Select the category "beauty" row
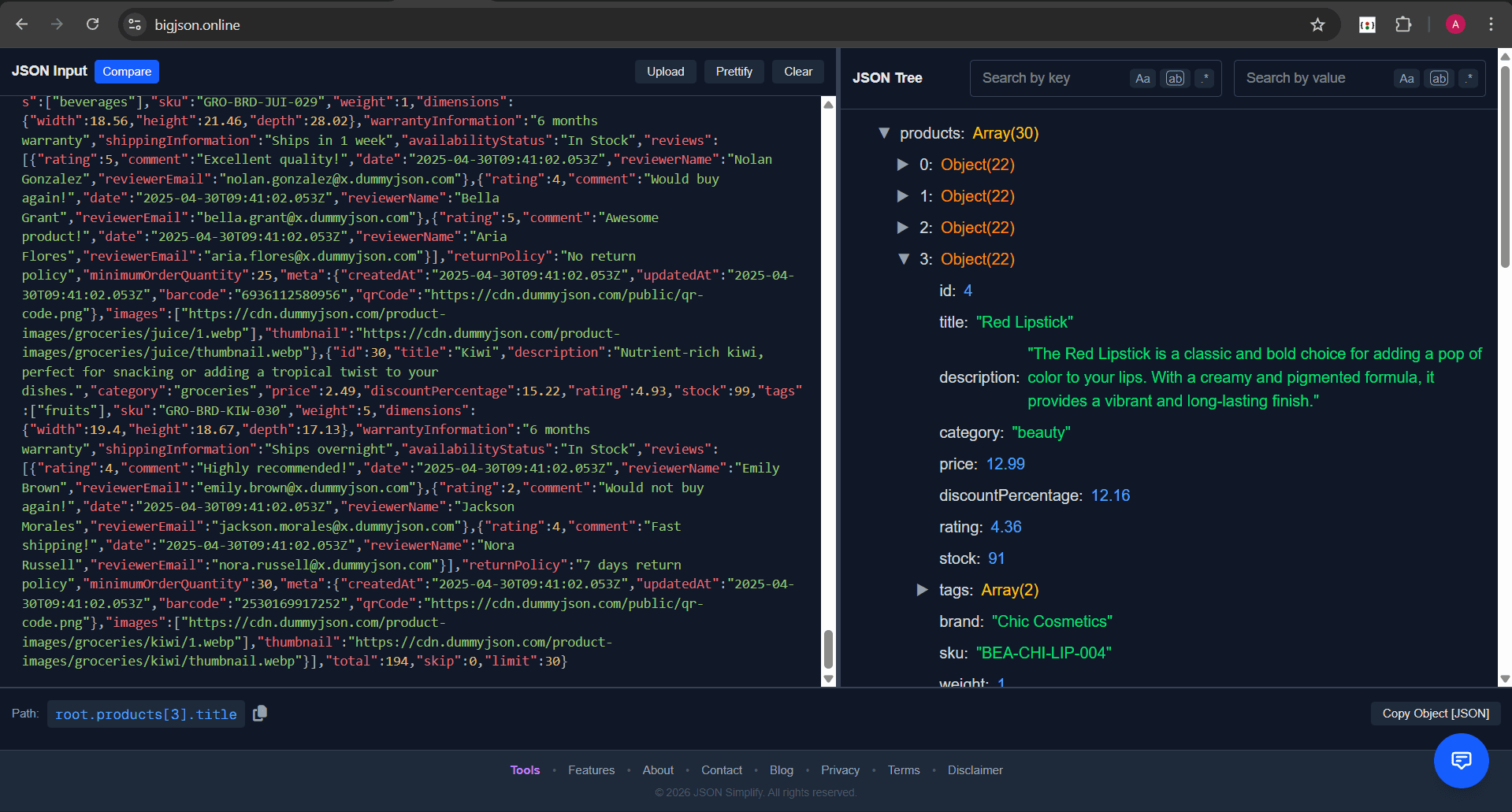 pyautogui.click(x=1005, y=432)
